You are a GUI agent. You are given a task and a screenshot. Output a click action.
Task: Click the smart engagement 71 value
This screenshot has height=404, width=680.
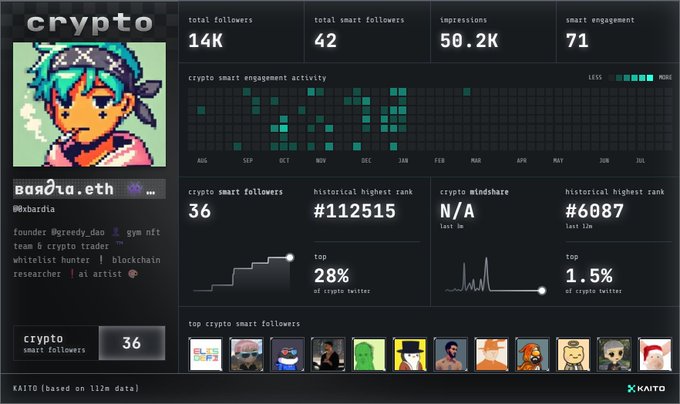pos(577,41)
